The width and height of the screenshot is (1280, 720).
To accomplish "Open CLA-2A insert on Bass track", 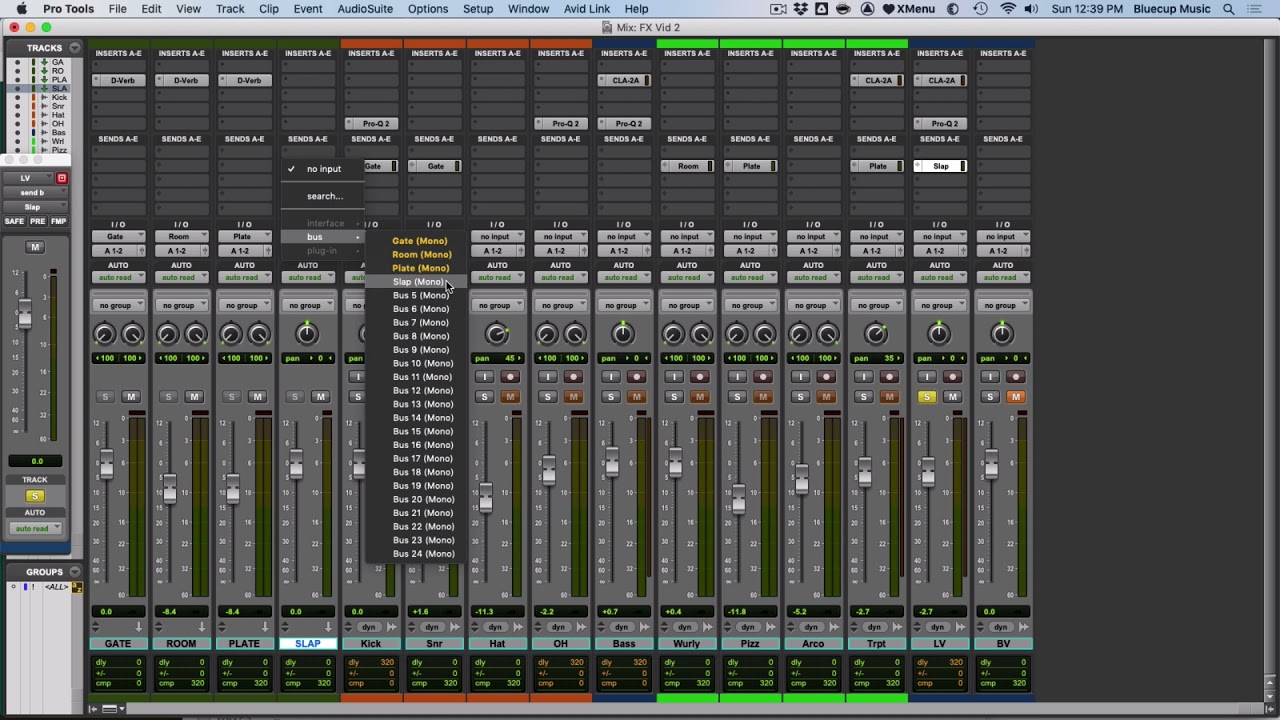I will tap(624, 80).
